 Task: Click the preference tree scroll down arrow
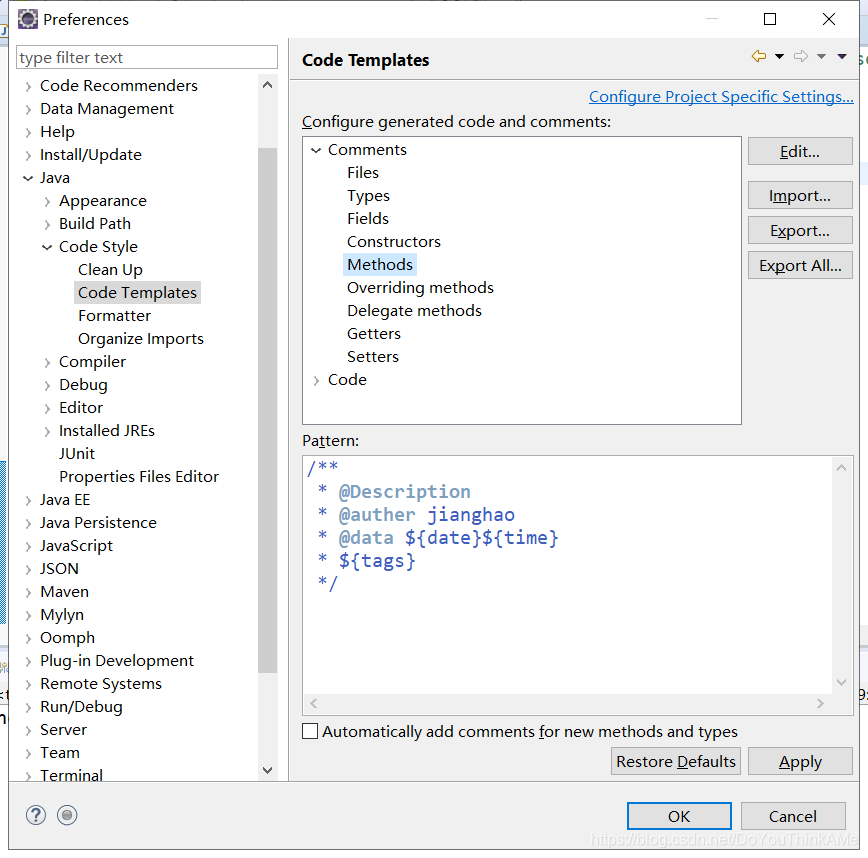click(x=267, y=770)
